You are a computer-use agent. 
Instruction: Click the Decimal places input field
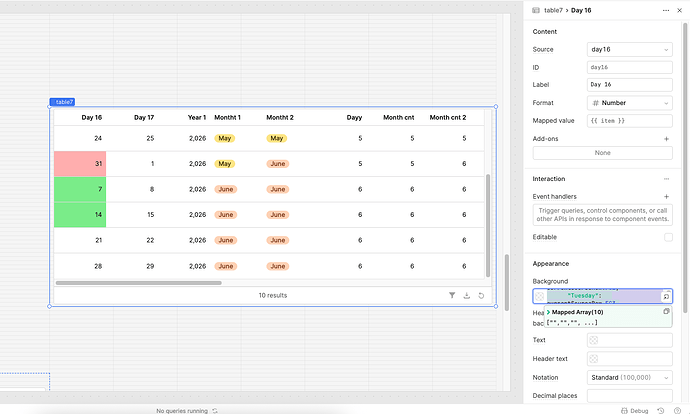tap(629, 396)
